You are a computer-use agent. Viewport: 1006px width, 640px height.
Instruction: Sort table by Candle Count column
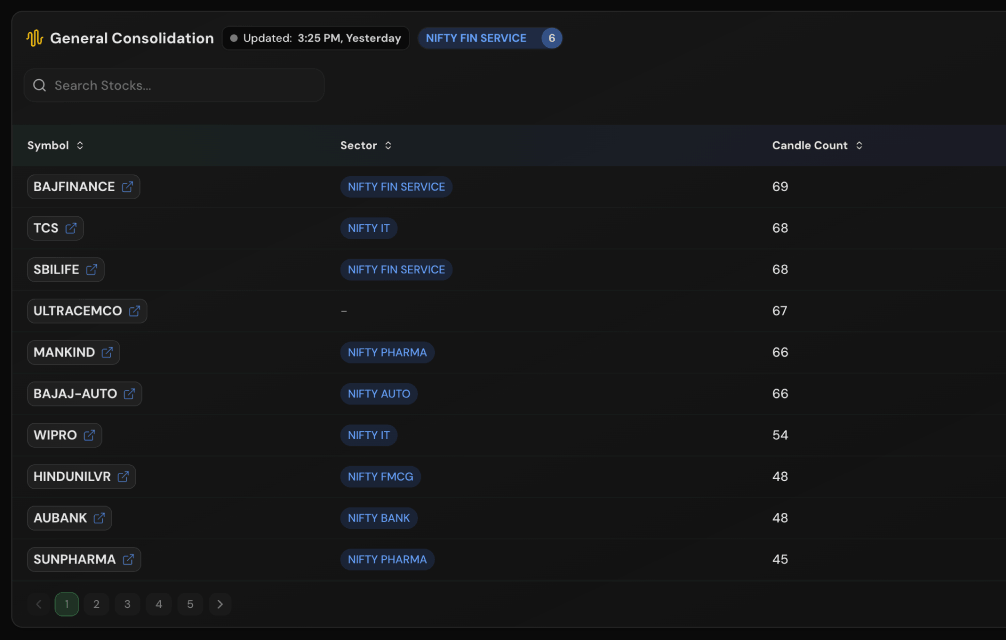click(x=817, y=146)
